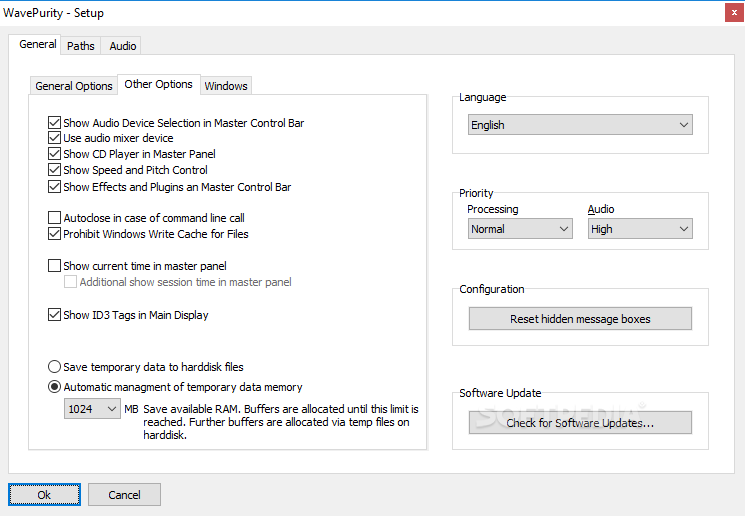Select Save temporary data to harddisk files
The width and height of the screenshot is (745, 516).
pyautogui.click(x=55, y=367)
